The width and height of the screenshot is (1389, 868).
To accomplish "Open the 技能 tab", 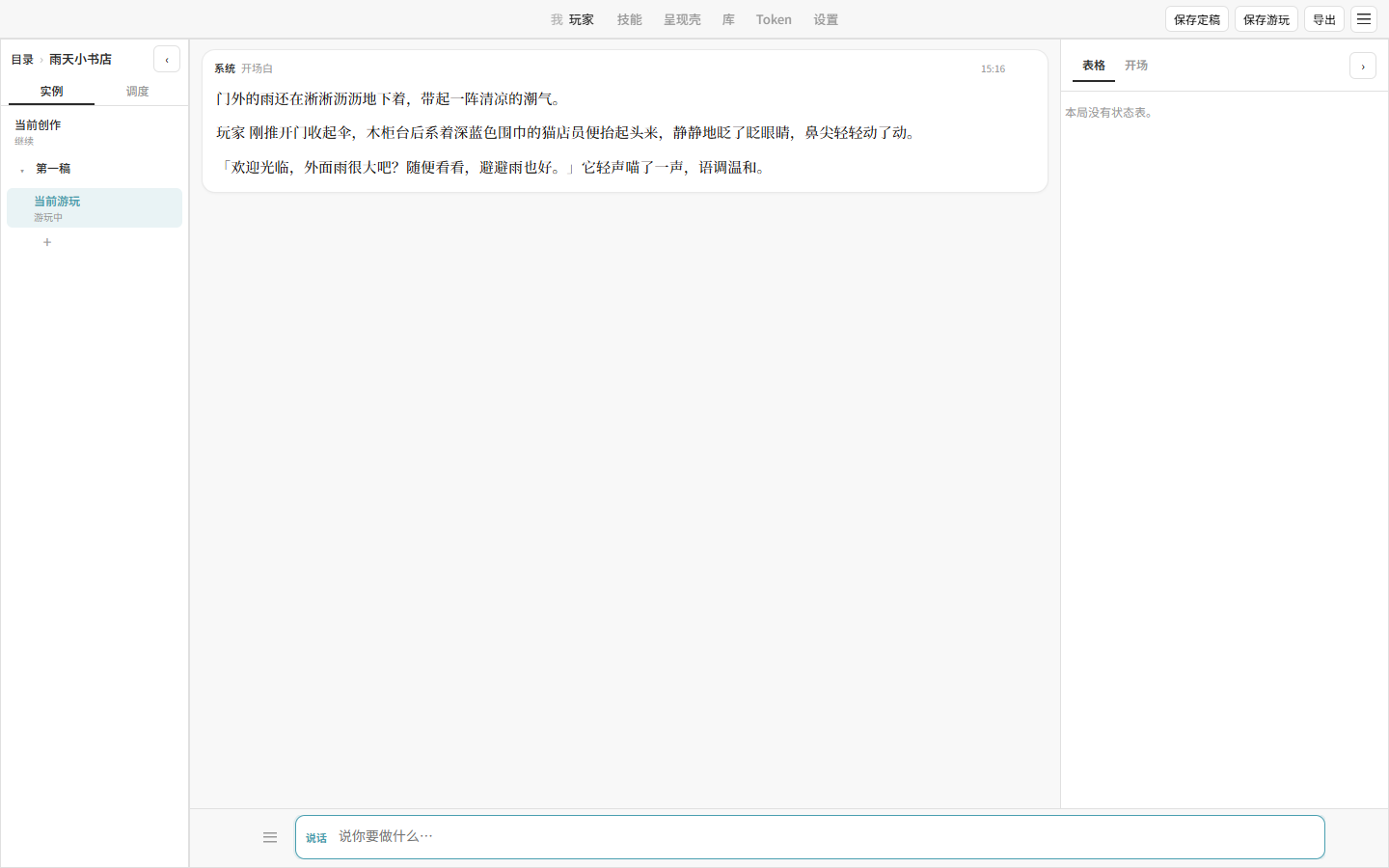I will pyautogui.click(x=630, y=19).
